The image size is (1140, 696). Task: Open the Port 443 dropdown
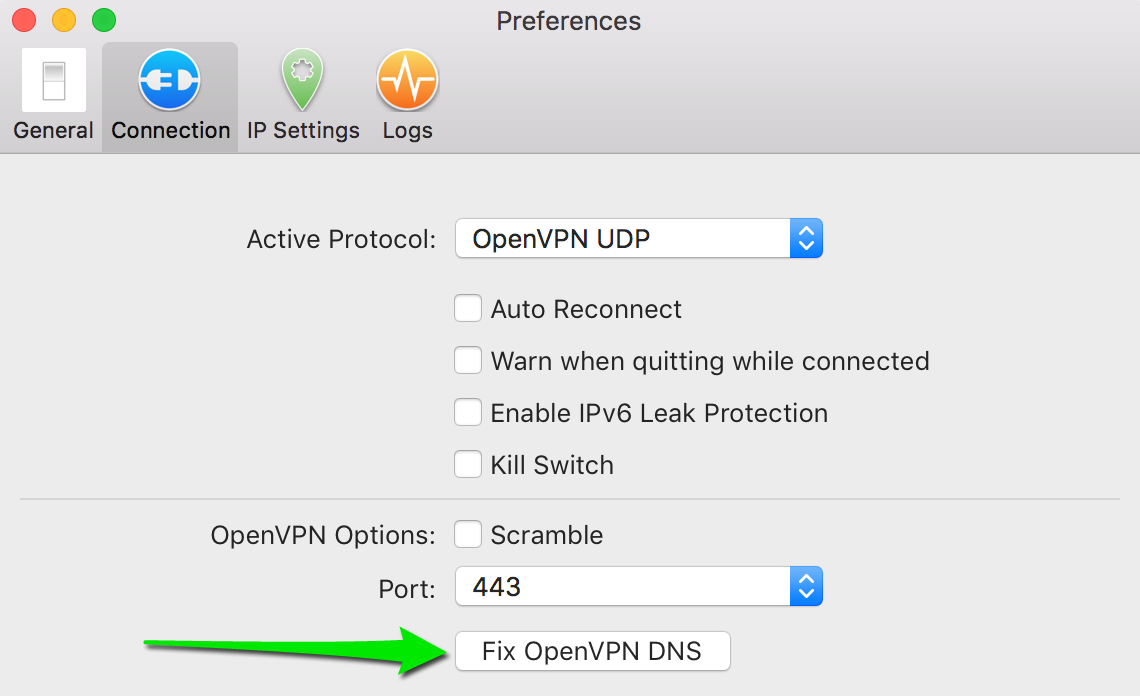[x=622, y=587]
